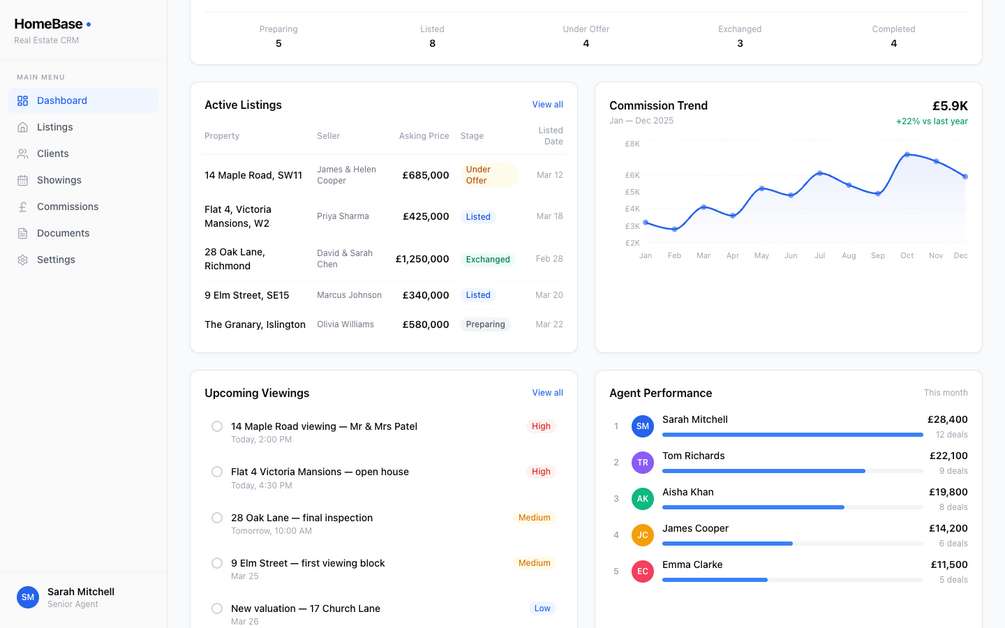Image resolution: width=1005 pixels, height=628 pixels.
Task: Check off Flat 4 Victoria Mansions open house
Action: point(217,472)
